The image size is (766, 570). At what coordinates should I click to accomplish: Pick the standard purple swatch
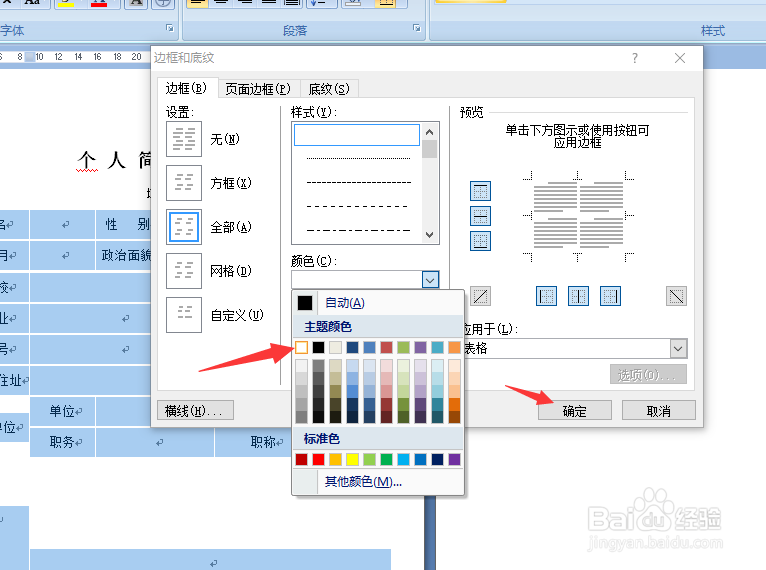click(454, 459)
